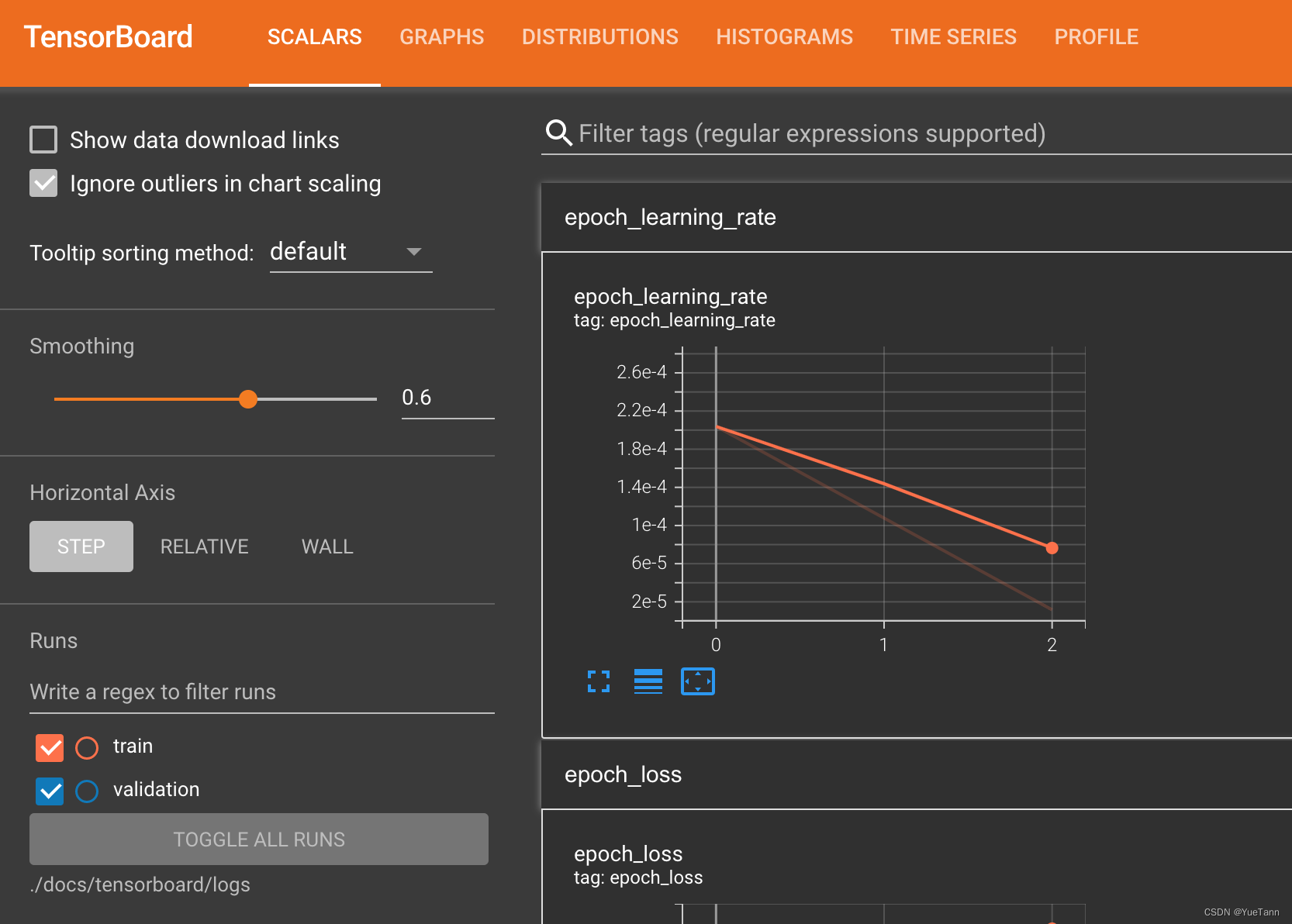Click the TOGGLE ALL RUNS button
The width and height of the screenshot is (1292, 924).
tap(258, 839)
